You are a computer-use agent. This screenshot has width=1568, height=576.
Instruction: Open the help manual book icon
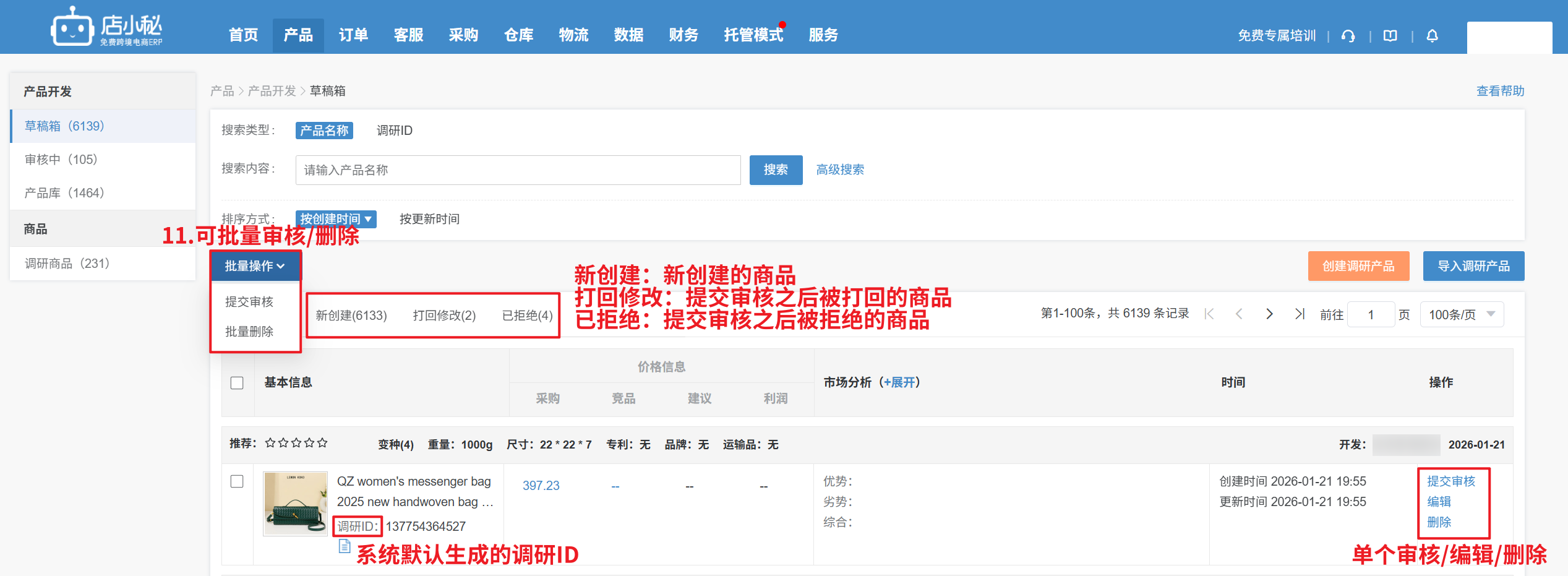[x=1390, y=36]
